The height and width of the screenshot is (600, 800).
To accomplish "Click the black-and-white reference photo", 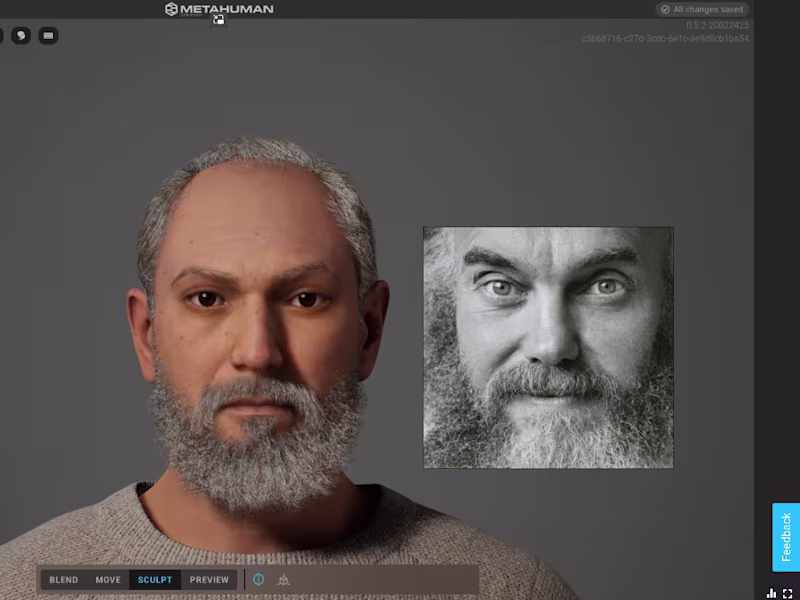I will point(548,347).
